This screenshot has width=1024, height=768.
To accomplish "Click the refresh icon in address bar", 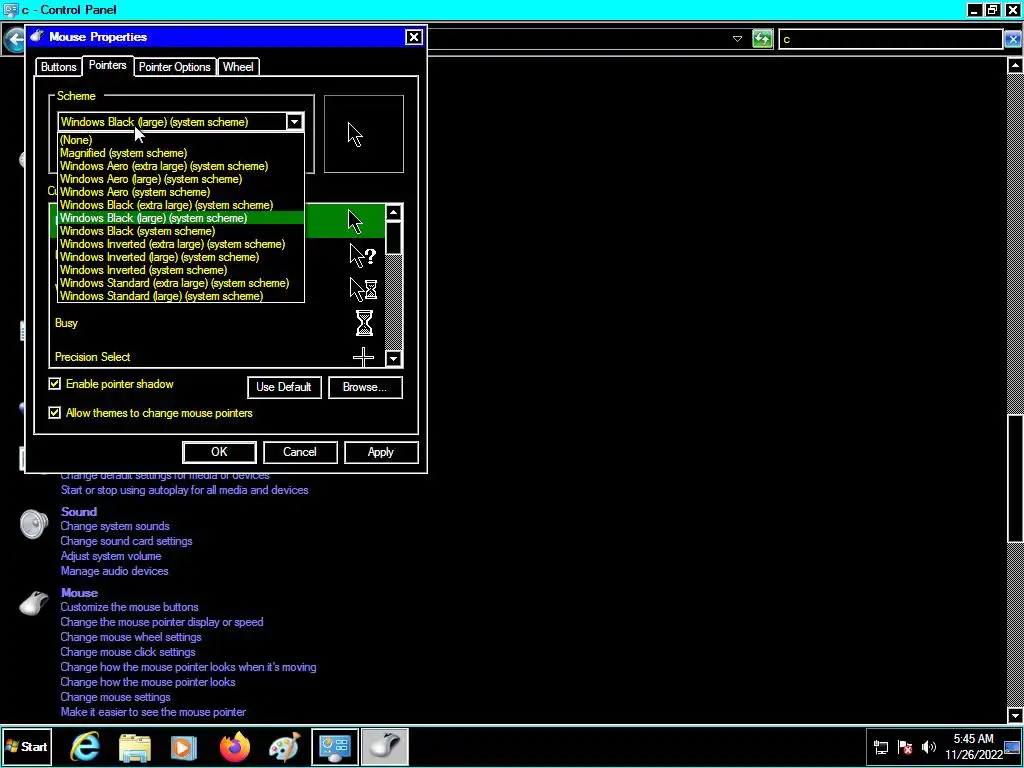I will (x=762, y=39).
